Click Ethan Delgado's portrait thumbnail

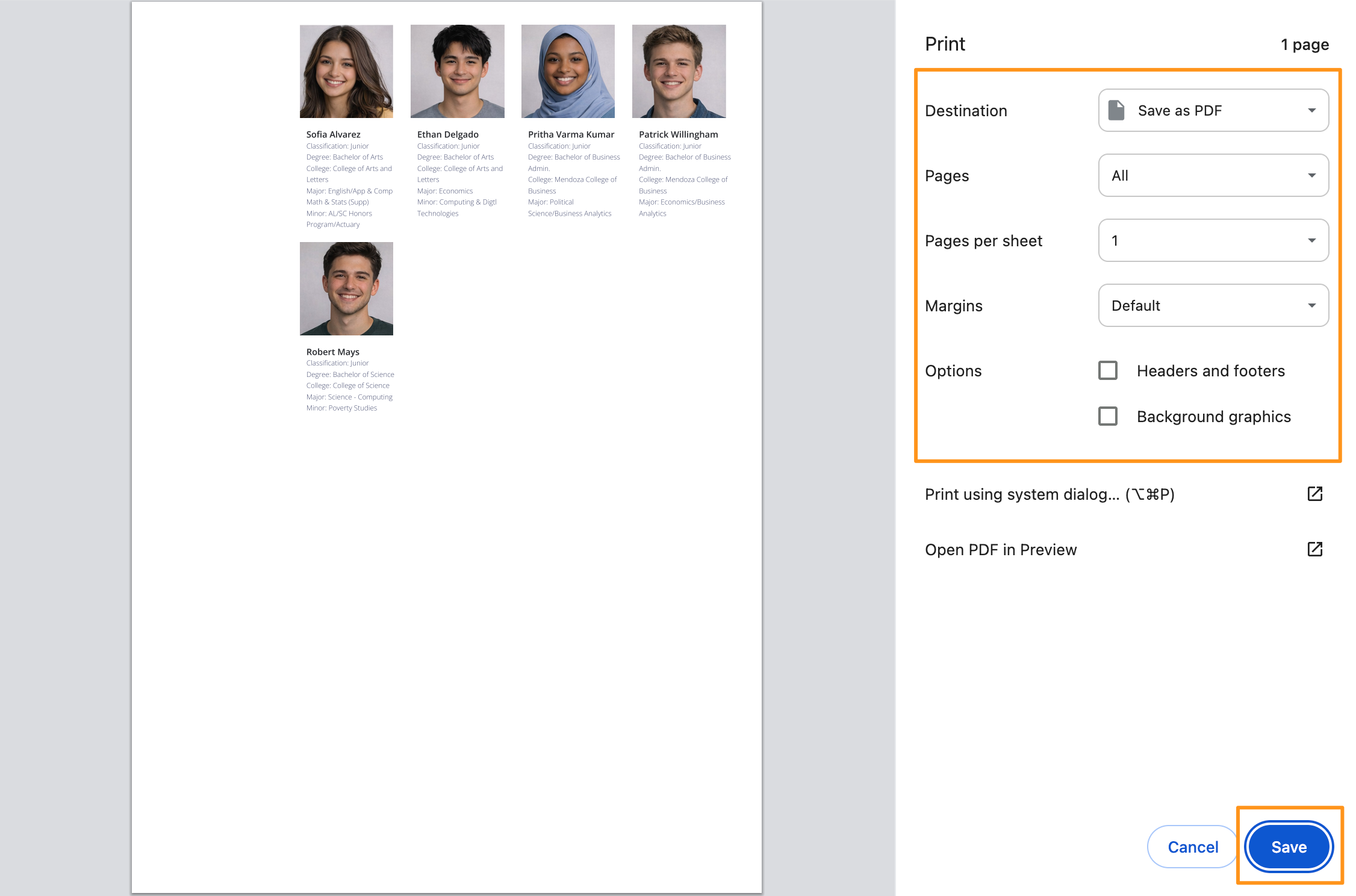point(457,71)
